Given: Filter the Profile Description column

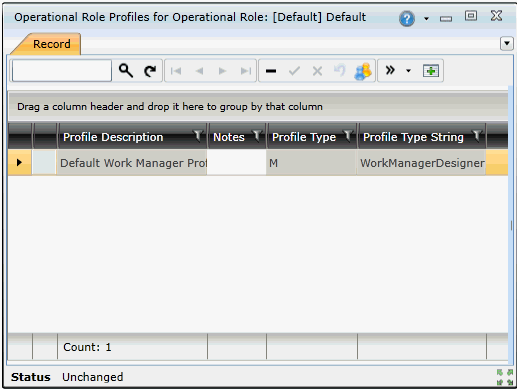Looking at the screenshot, I should tap(198, 136).
